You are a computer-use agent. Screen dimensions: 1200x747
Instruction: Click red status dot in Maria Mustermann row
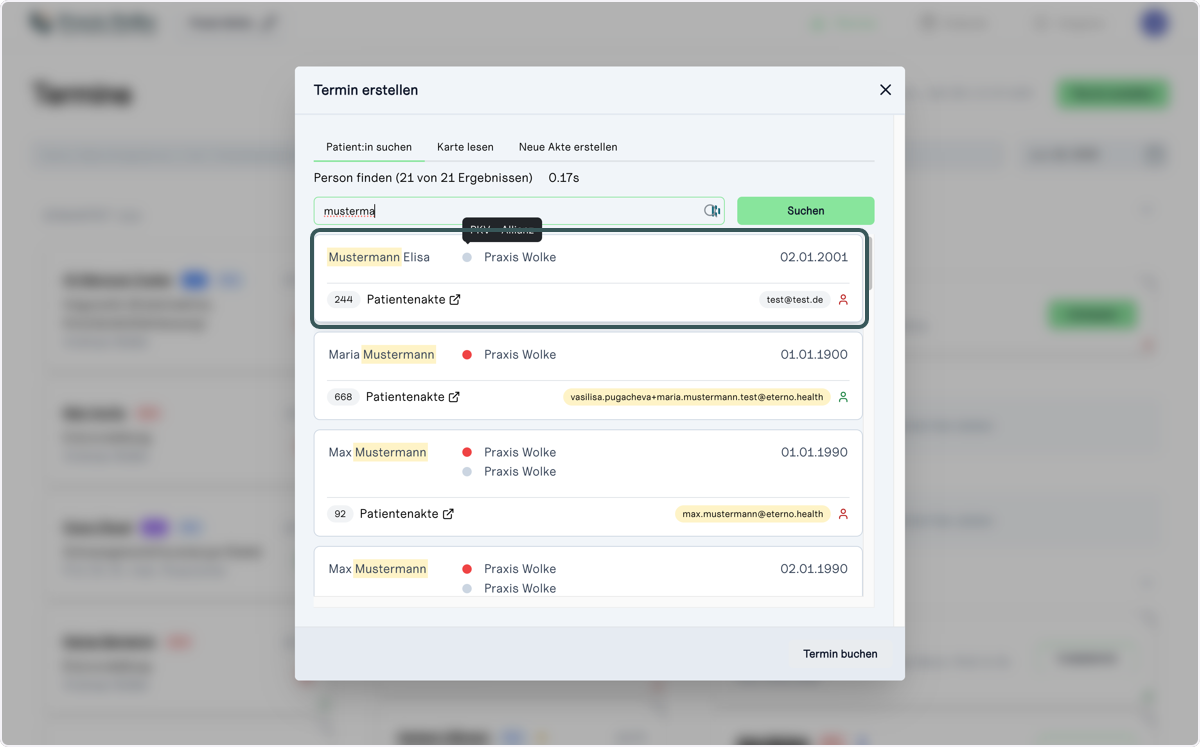click(467, 355)
